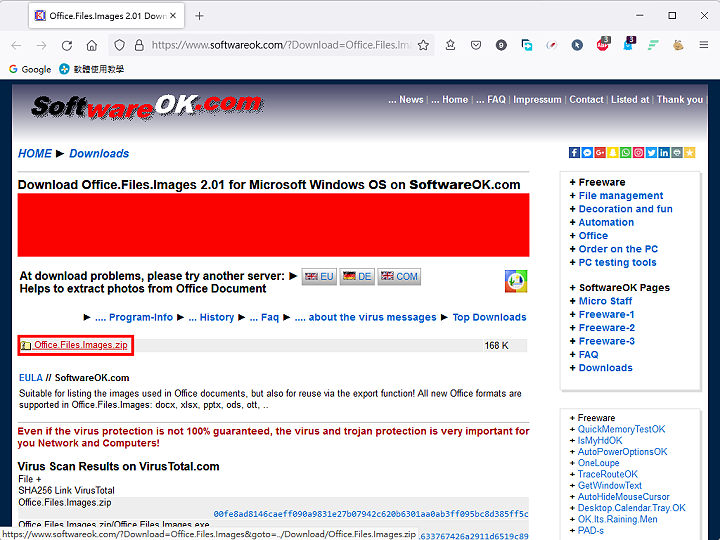This screenshot has height=540, width=720.
Task: Open the Top Downloads link
Action: (489, 317)
